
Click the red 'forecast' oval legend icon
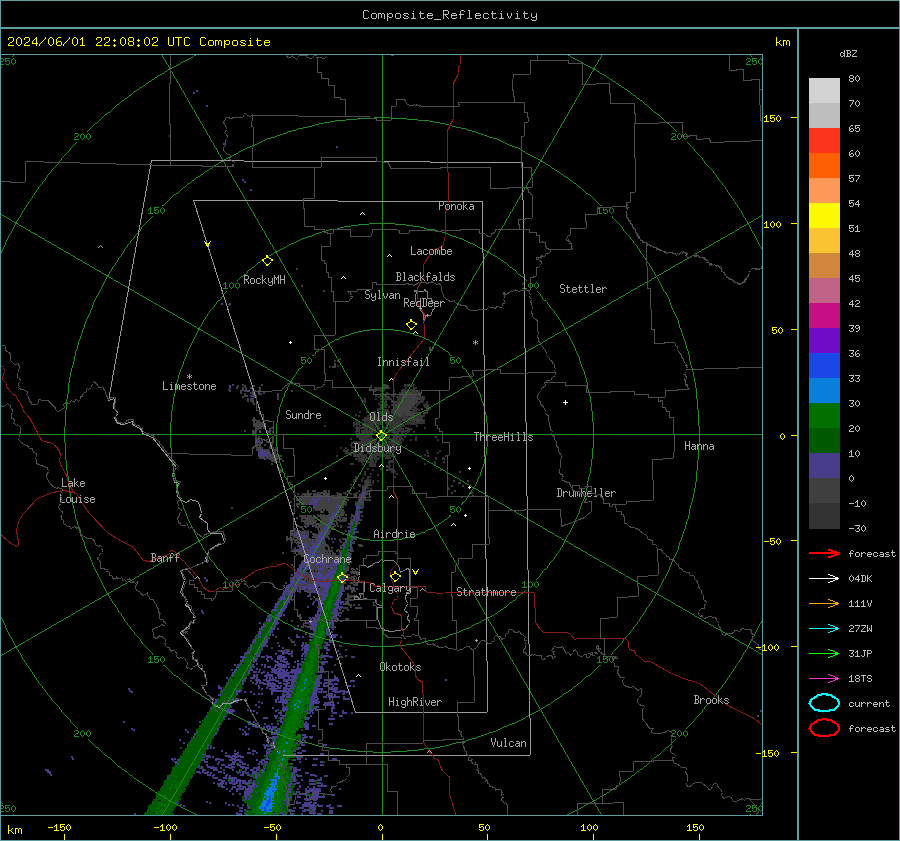point(824,728)
